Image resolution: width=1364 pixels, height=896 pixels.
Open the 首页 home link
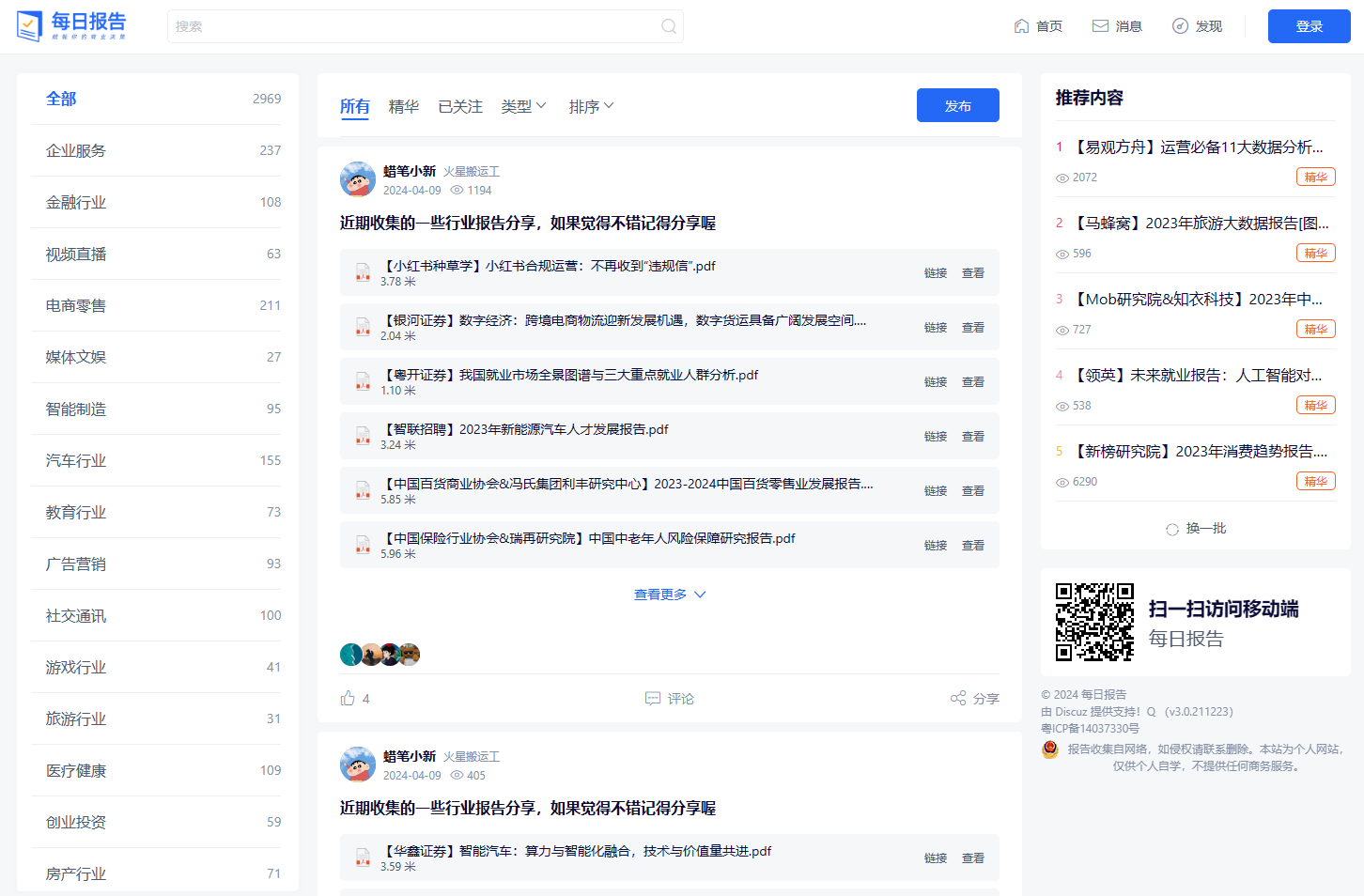[x=1038, y=26]
